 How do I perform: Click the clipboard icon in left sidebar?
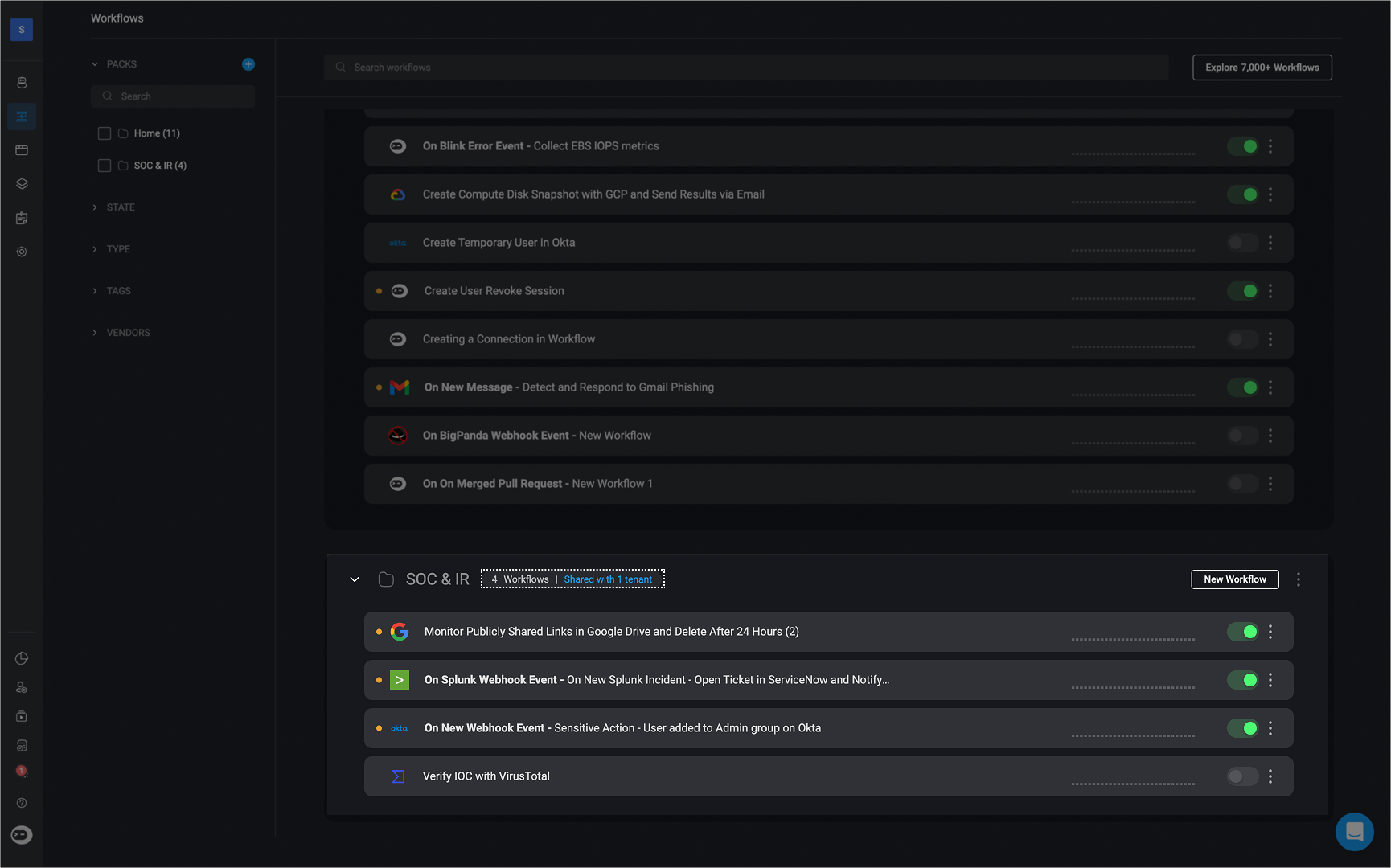coord(22,218)
